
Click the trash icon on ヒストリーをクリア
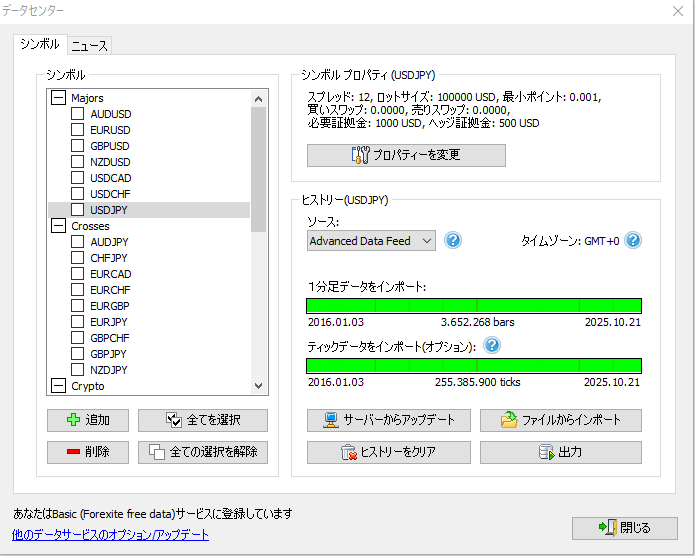coord(349,452)
